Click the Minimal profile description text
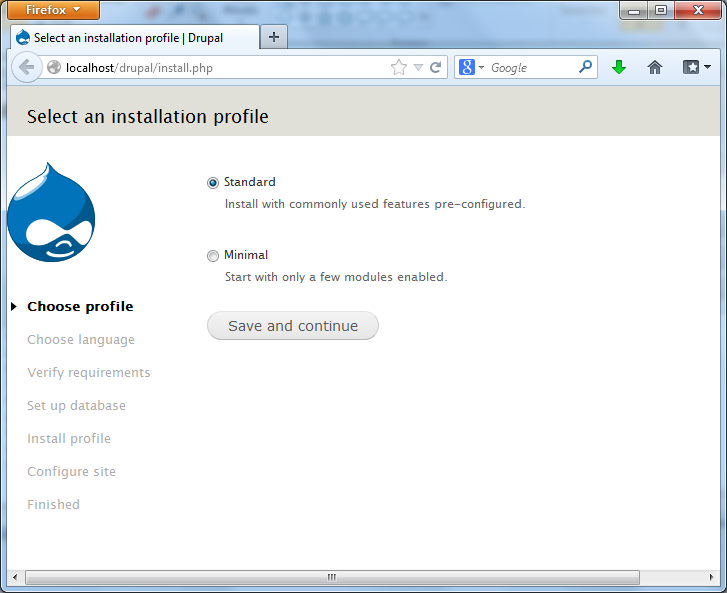This screenshot has height=593, width=727. [x=336, y=277]
